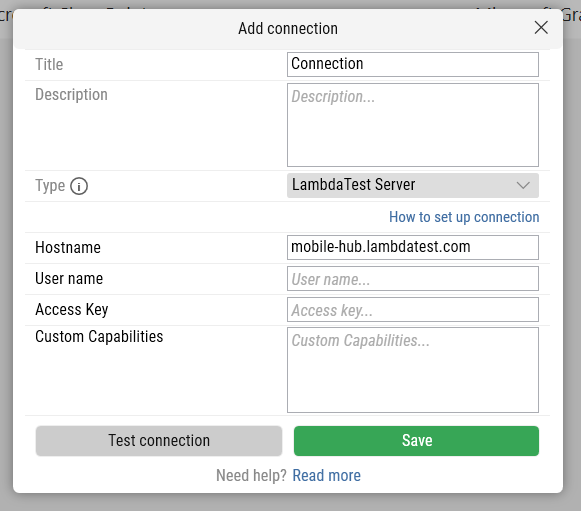The image size is (581, 511).
Task: Select the User name input
Action: [413, 279]
